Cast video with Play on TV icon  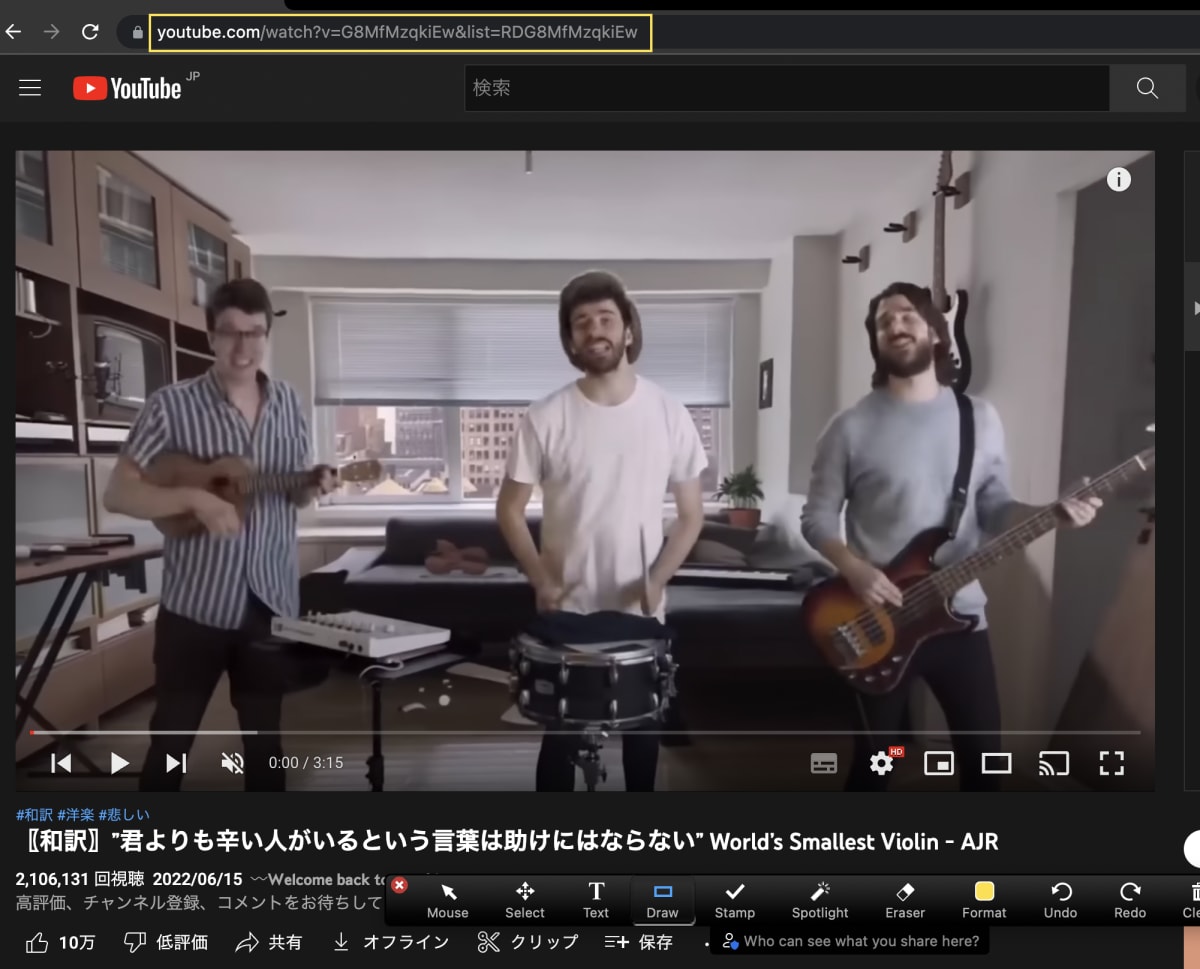pyautogui.click(x=1054, y=764)
